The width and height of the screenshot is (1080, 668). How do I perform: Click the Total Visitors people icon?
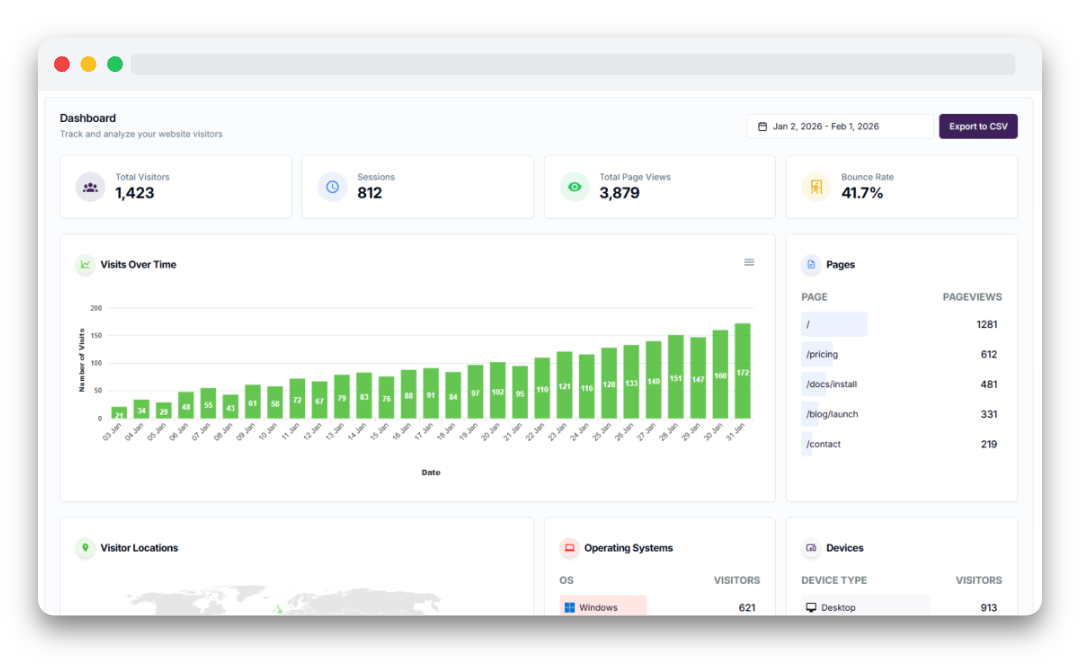click(90, 187)
